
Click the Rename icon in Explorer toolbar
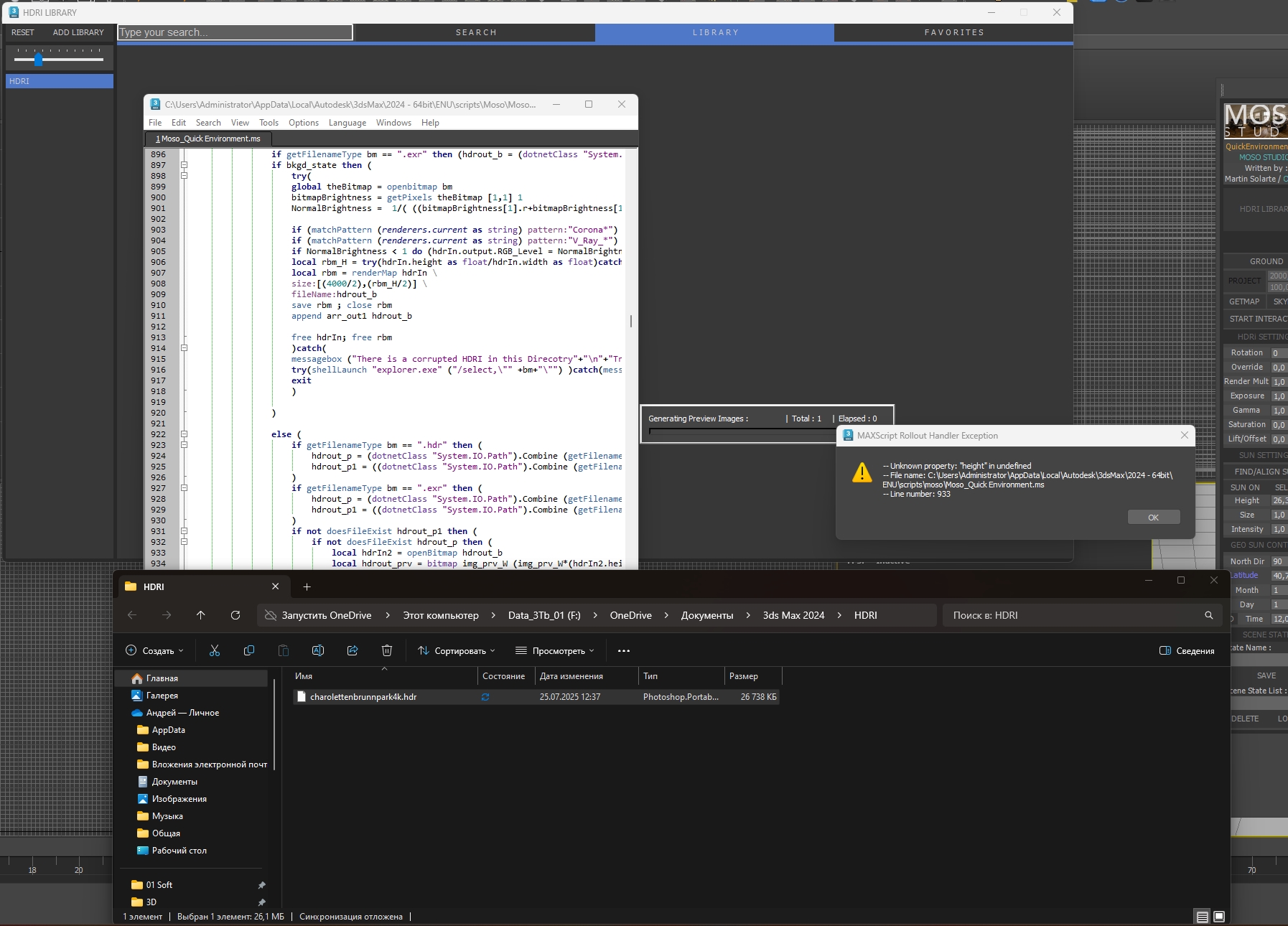[x=318, y=650]
